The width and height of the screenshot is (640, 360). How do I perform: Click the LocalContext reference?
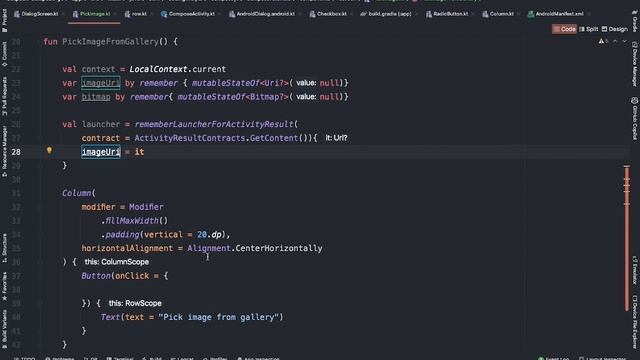point(158,69)
